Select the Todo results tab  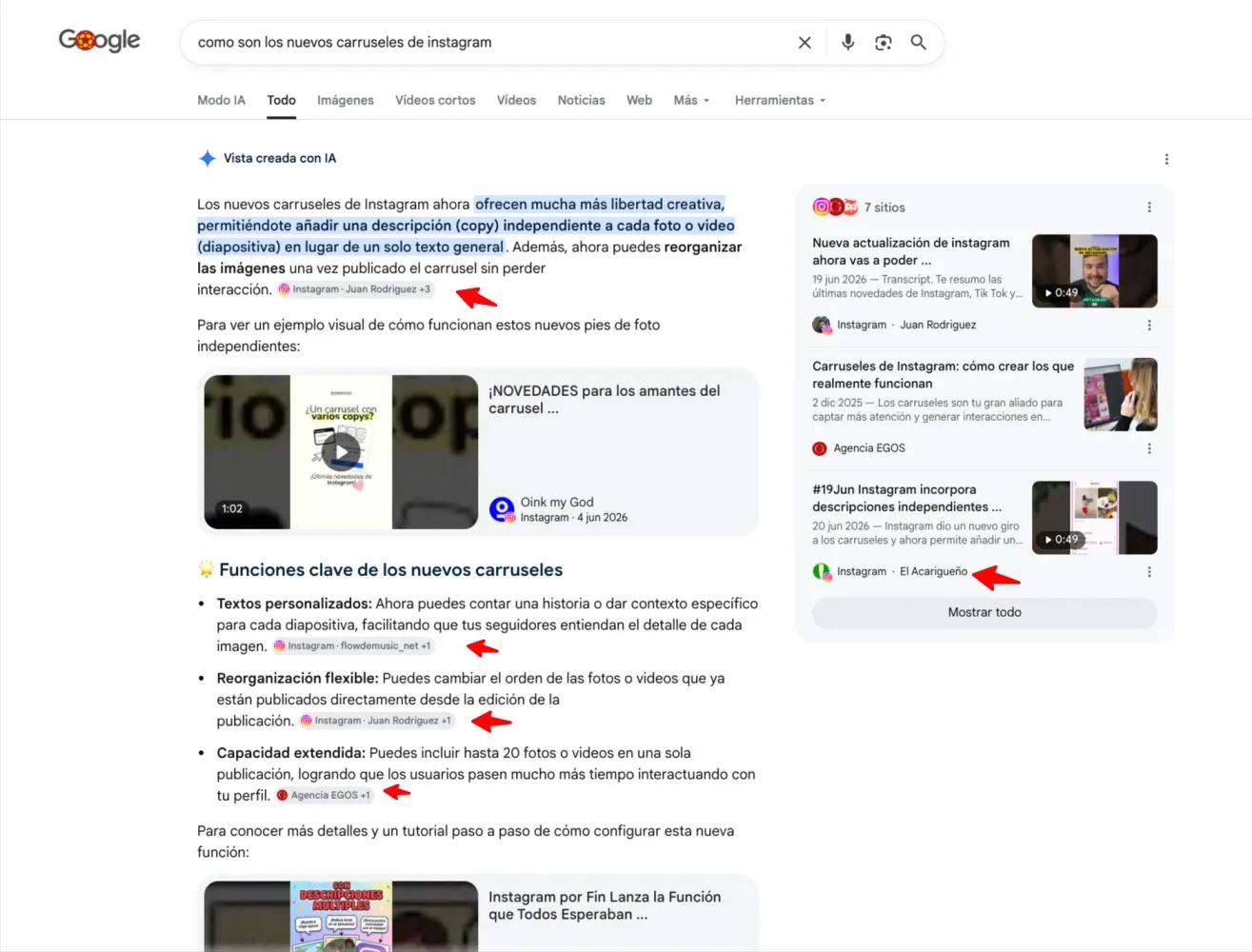point(281,100)
